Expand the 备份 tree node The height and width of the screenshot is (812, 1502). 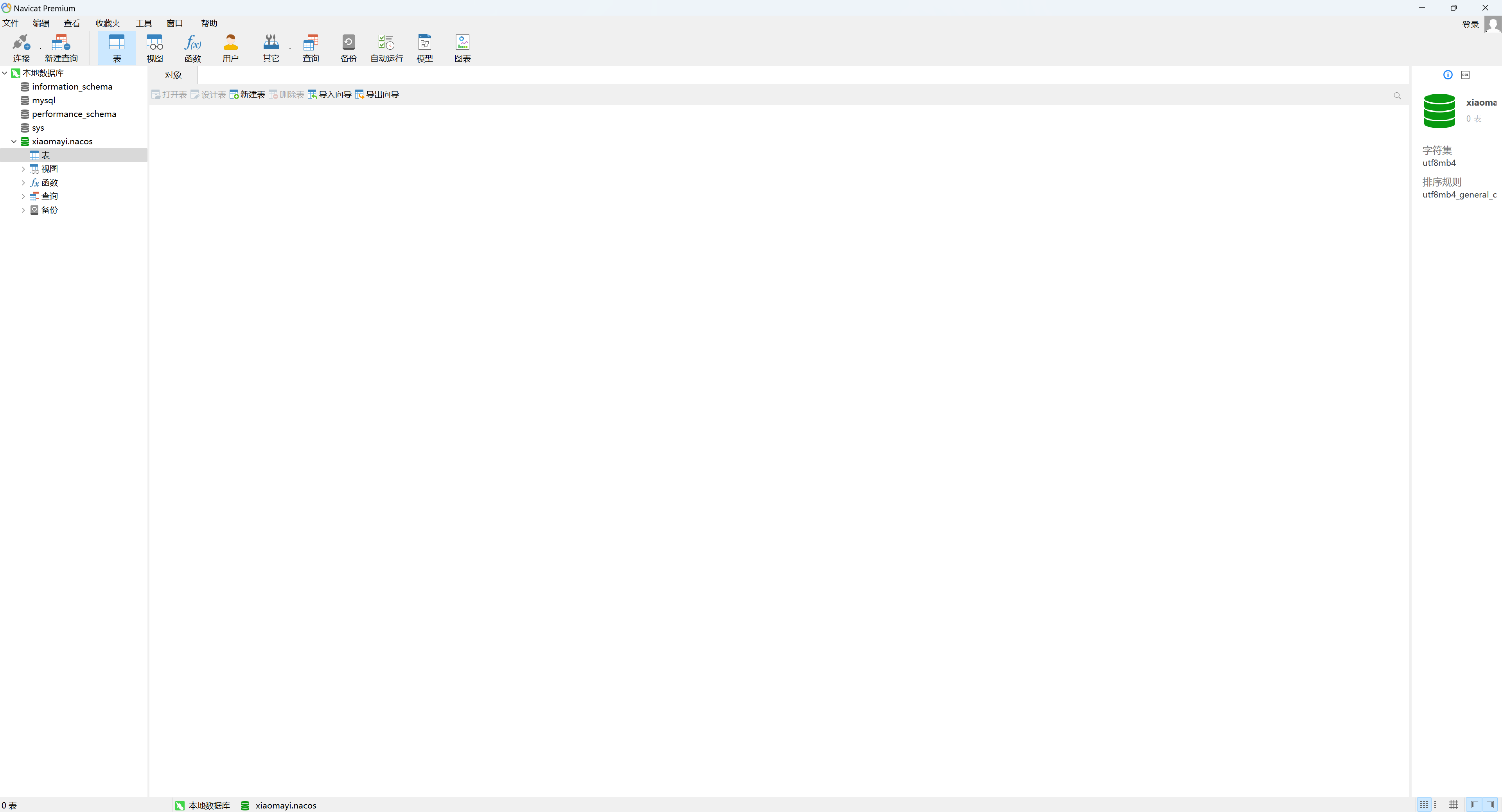23,210
